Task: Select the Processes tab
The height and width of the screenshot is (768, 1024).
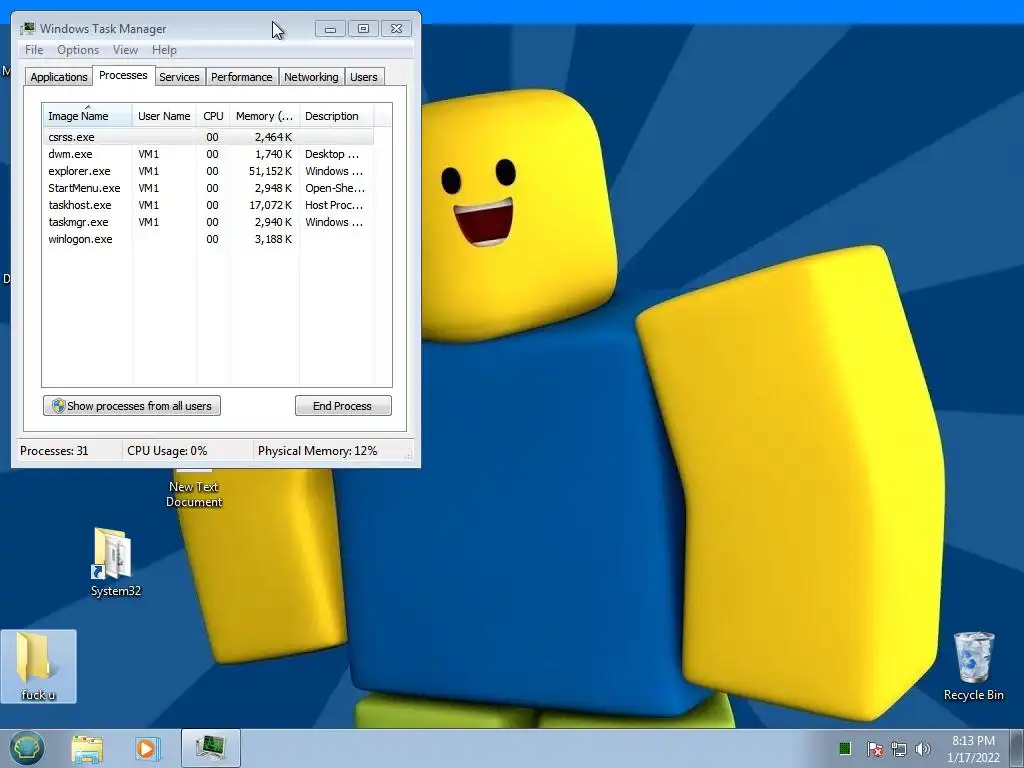Action: pos(123,76)
